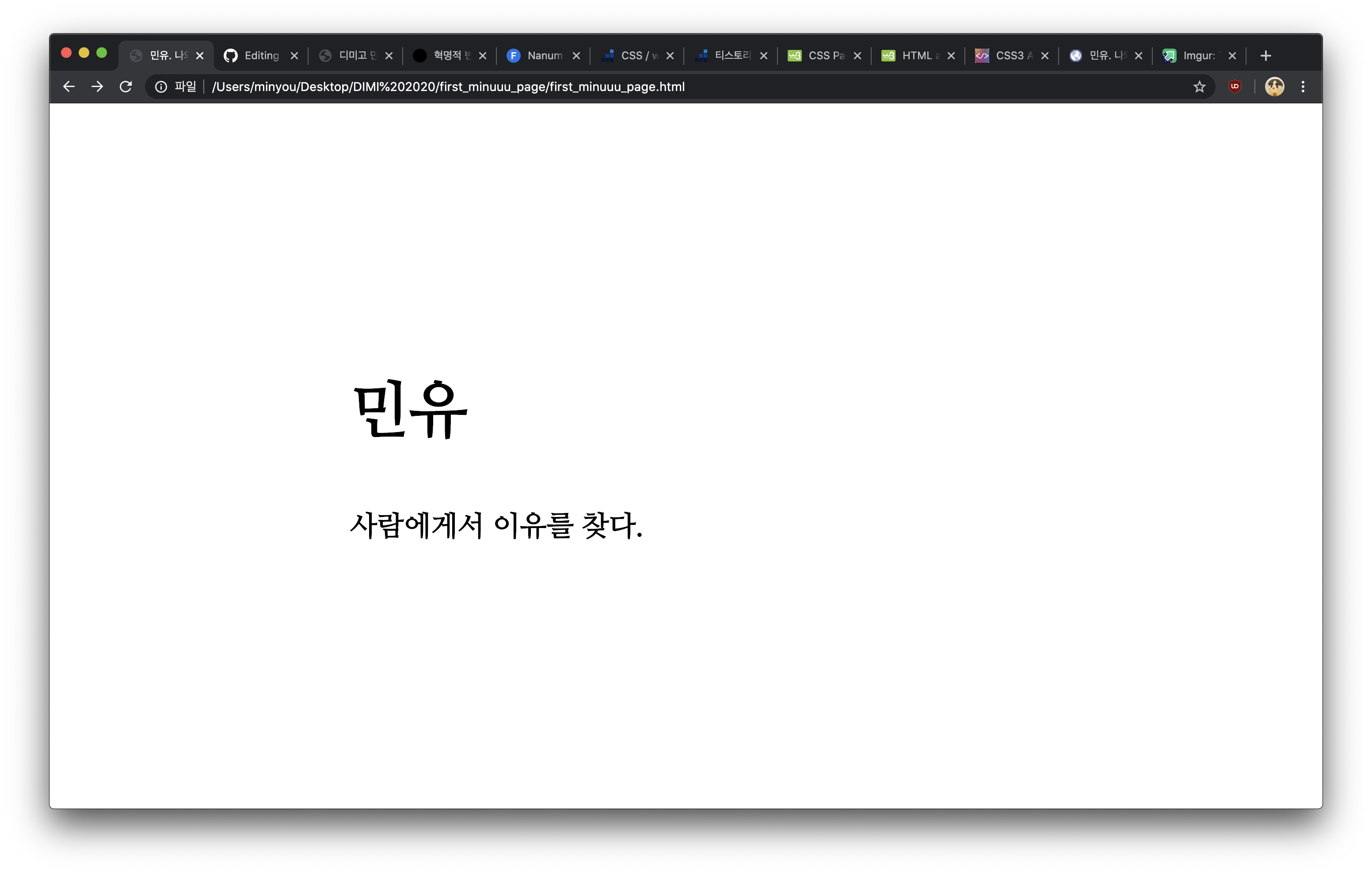Close the Imgur tab
Image resolution: width=1372 pixels, height=874 pixels.
pyautogui.click(x=1232, y=56)
